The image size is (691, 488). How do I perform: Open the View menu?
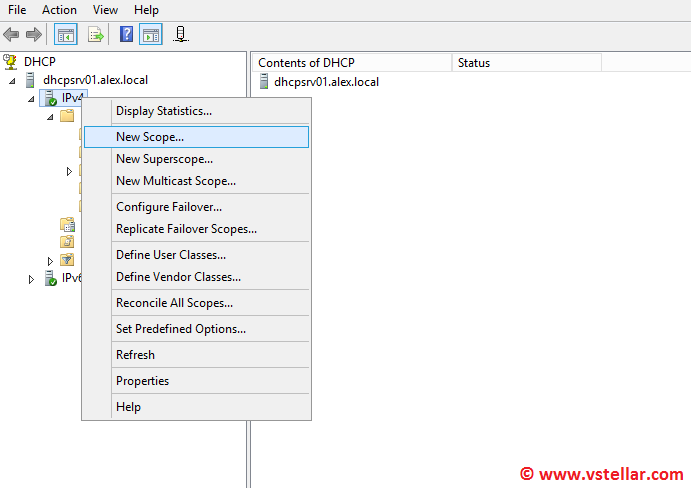tap(105, 10)
